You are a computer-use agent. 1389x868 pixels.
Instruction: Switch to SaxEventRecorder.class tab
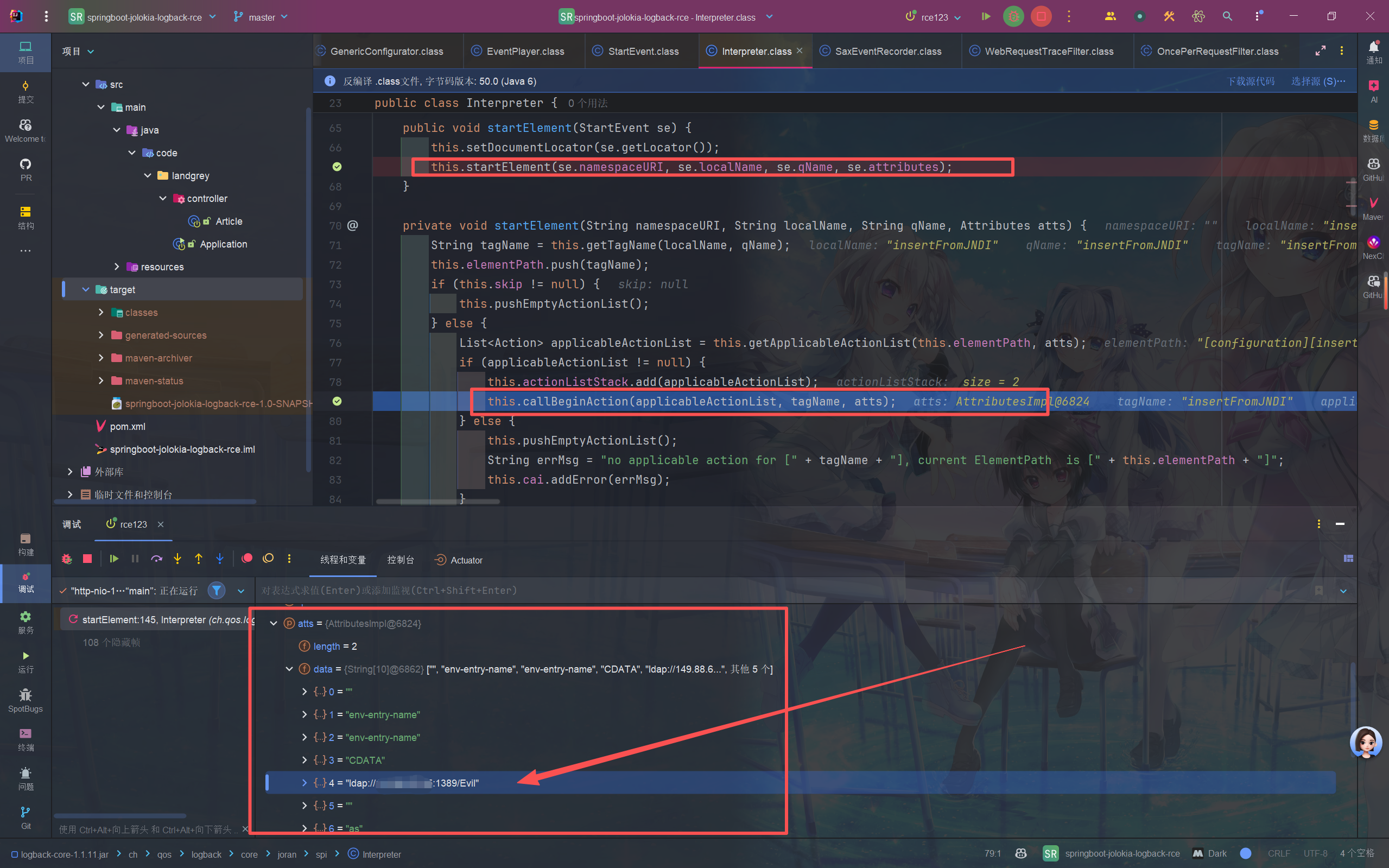[x=887, y=52]
